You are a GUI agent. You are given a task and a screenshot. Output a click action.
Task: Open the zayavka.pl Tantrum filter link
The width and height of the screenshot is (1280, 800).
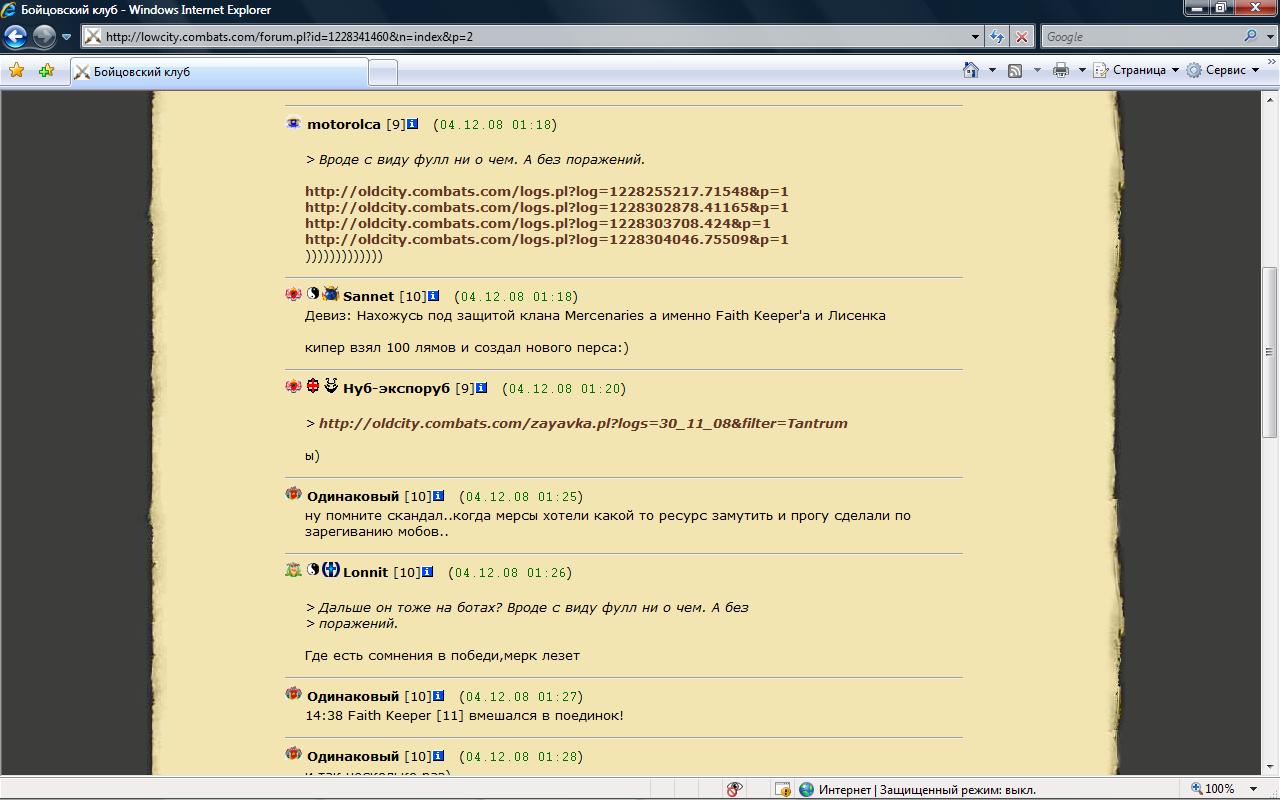click(x=583, y=423)
